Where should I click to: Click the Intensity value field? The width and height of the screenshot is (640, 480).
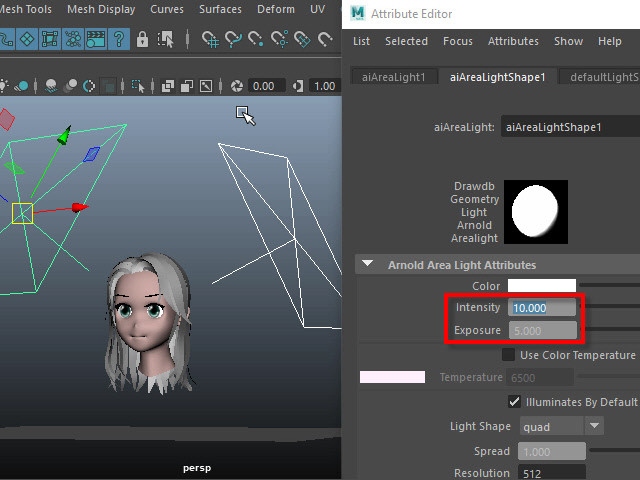tap(542, 308)
